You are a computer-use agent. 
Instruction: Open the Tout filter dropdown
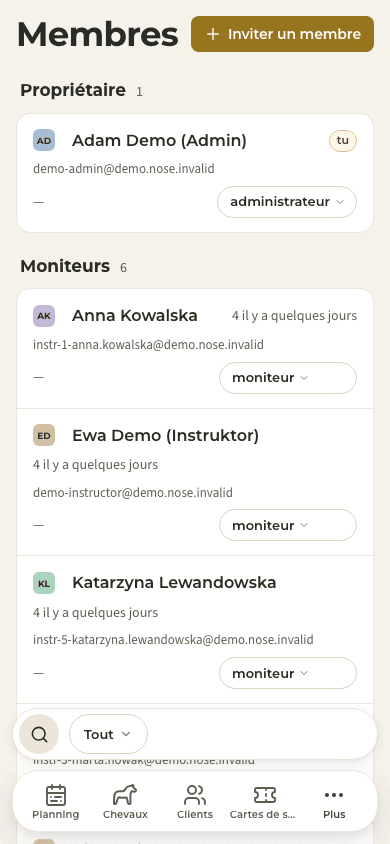pos(108,734)
